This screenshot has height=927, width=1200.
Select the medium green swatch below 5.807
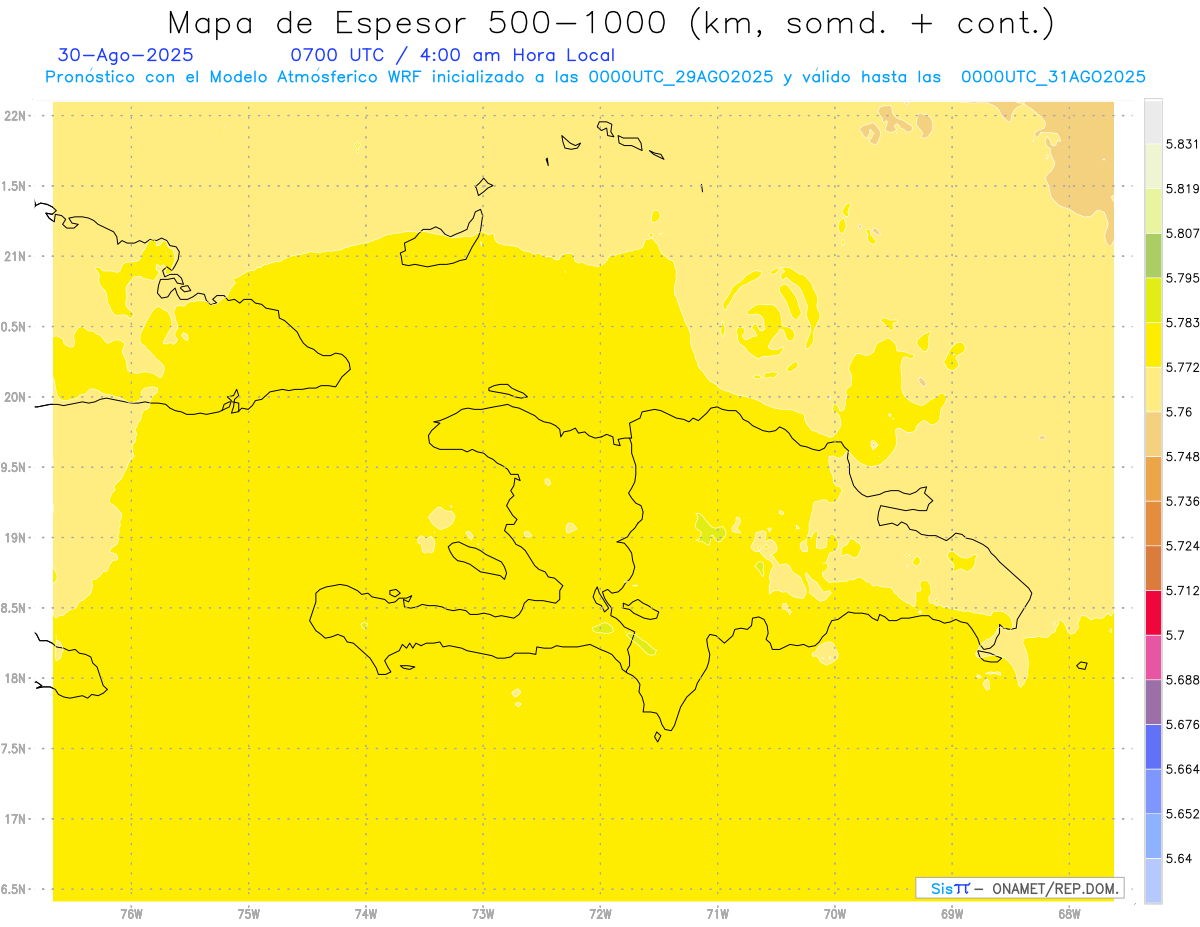tap(1153, 255)
